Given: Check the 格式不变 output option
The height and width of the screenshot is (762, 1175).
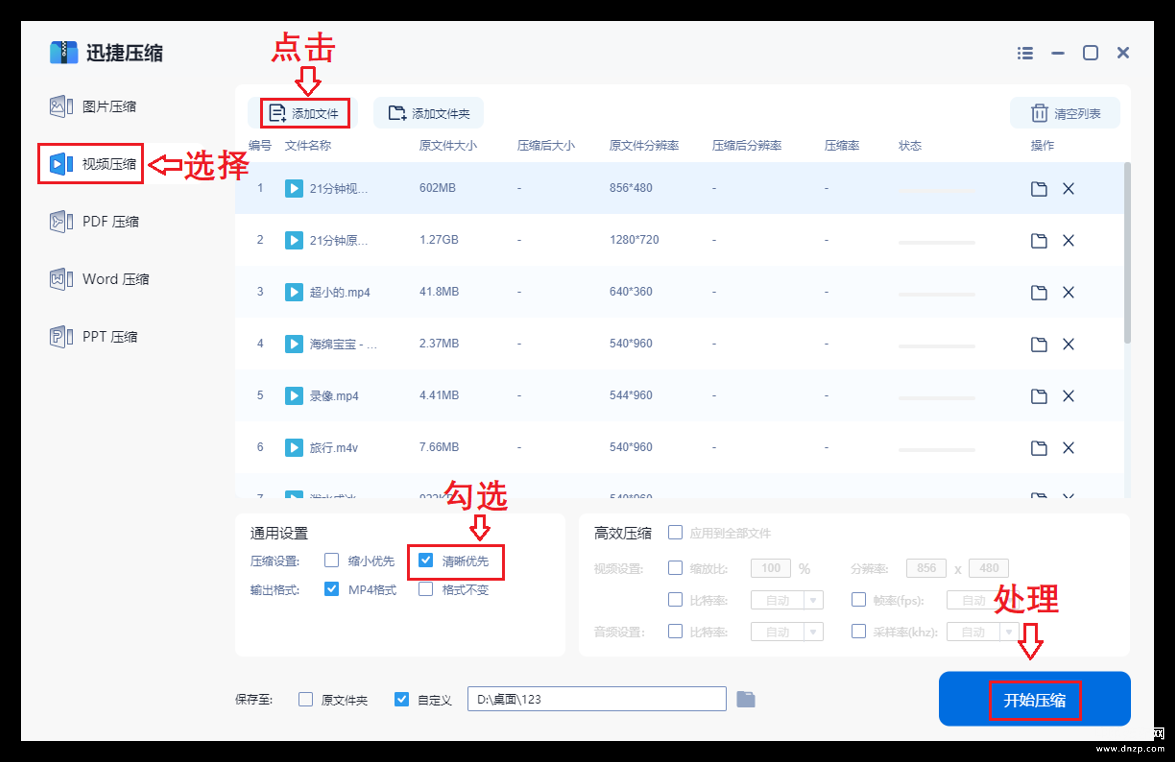Looking at the screenshot, I should (426, 589).
